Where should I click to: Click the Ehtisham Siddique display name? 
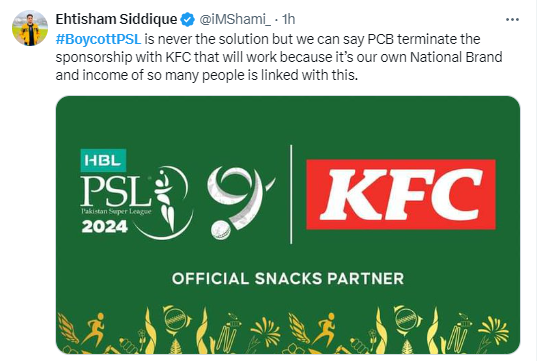tap(116, 19)
